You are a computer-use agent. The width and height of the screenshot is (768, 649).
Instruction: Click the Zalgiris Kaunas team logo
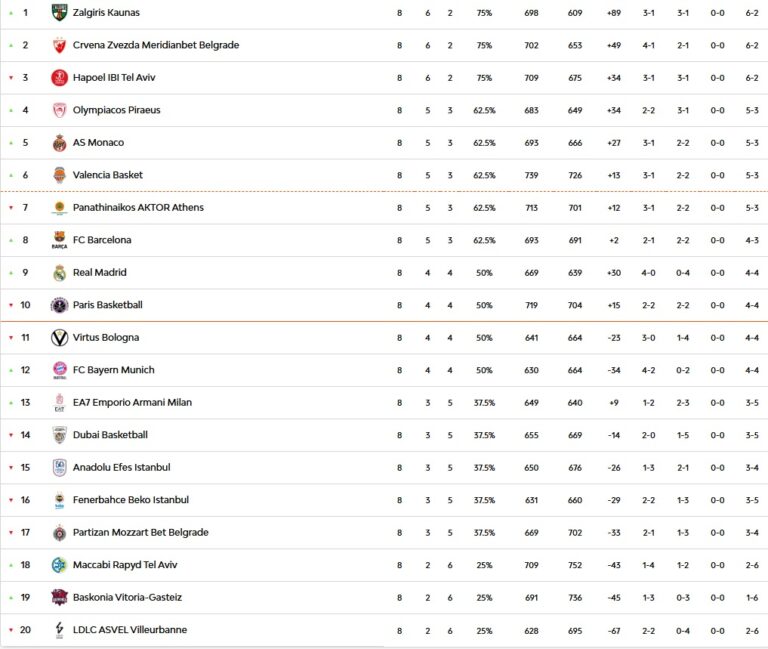pyautogui.click(x=59, y=13)
